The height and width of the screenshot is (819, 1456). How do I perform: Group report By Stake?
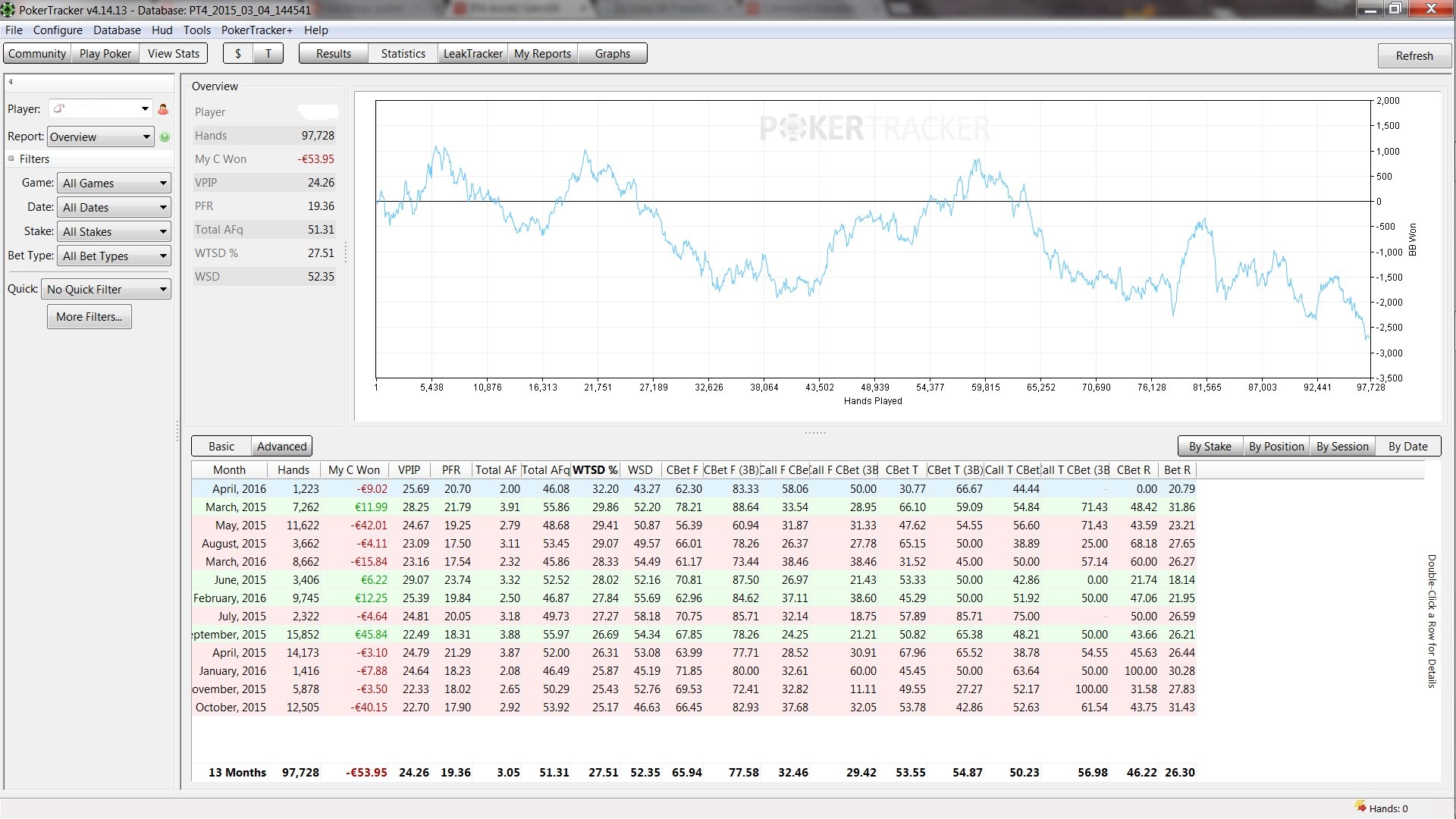[1210, 447]
